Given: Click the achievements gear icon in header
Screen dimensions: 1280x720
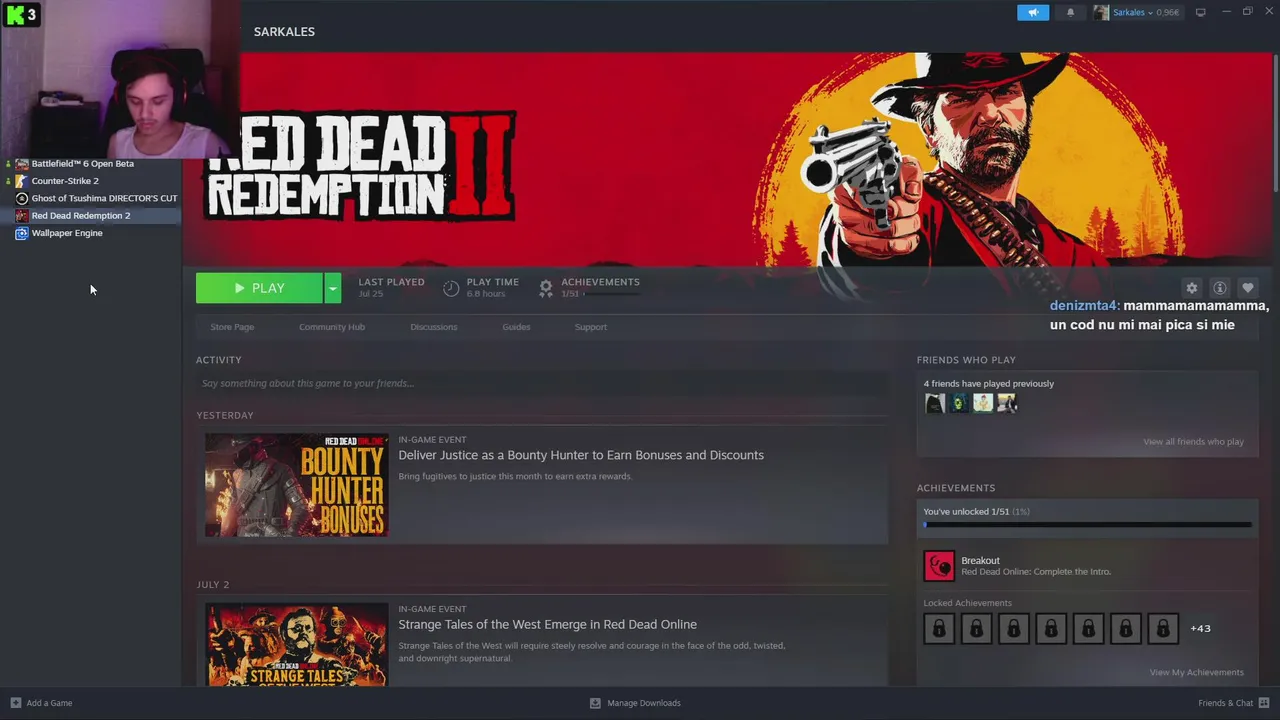Looking at the screenshot, I should (546, 288).
